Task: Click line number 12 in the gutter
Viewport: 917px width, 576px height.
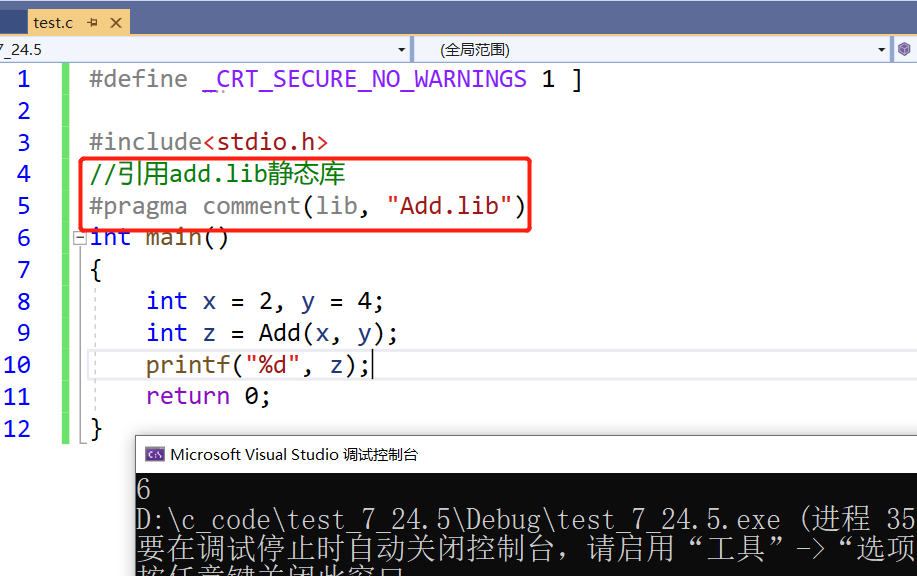Action: pyautogui.click(x=17, y=429)
